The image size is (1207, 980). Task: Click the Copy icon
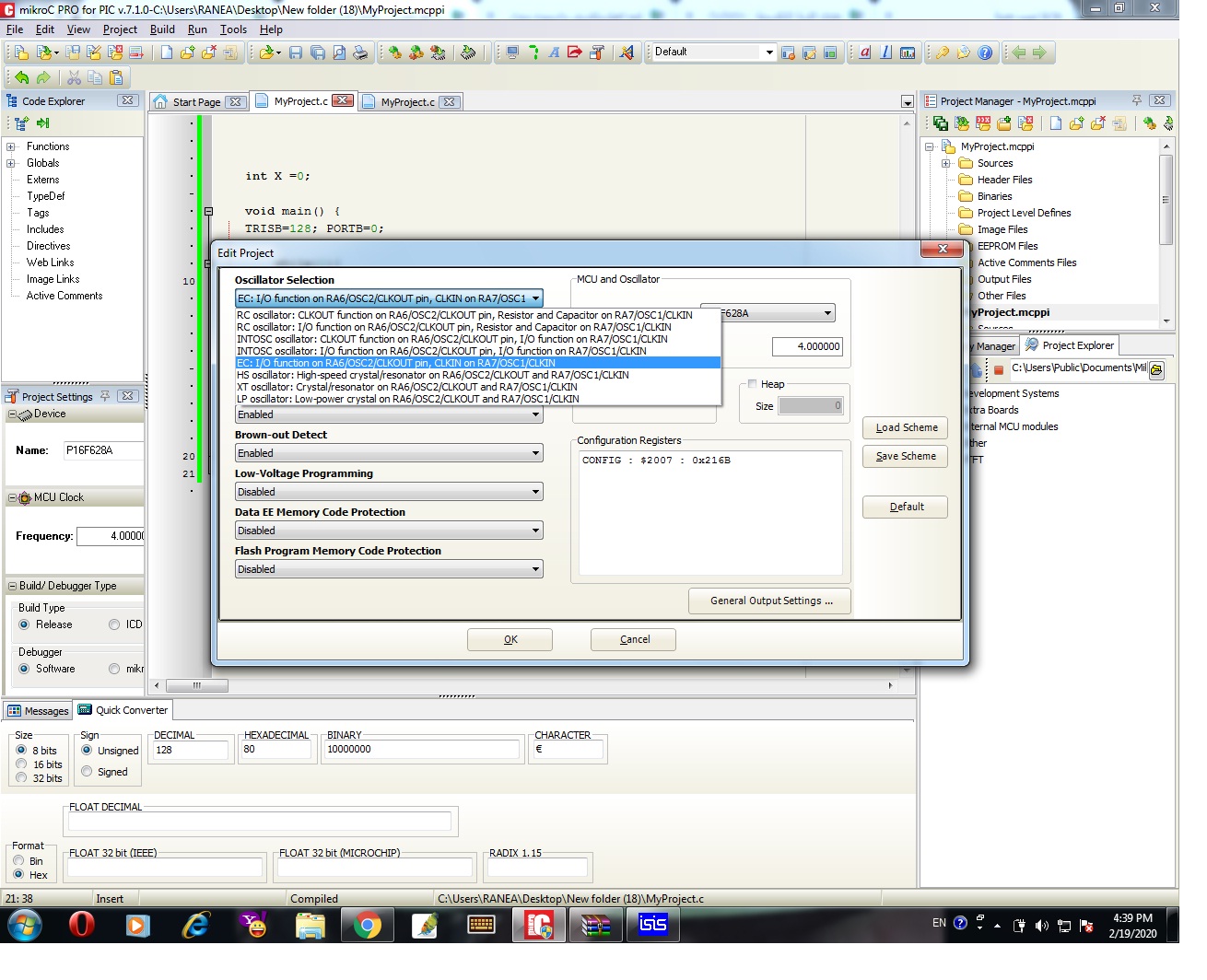95,78
